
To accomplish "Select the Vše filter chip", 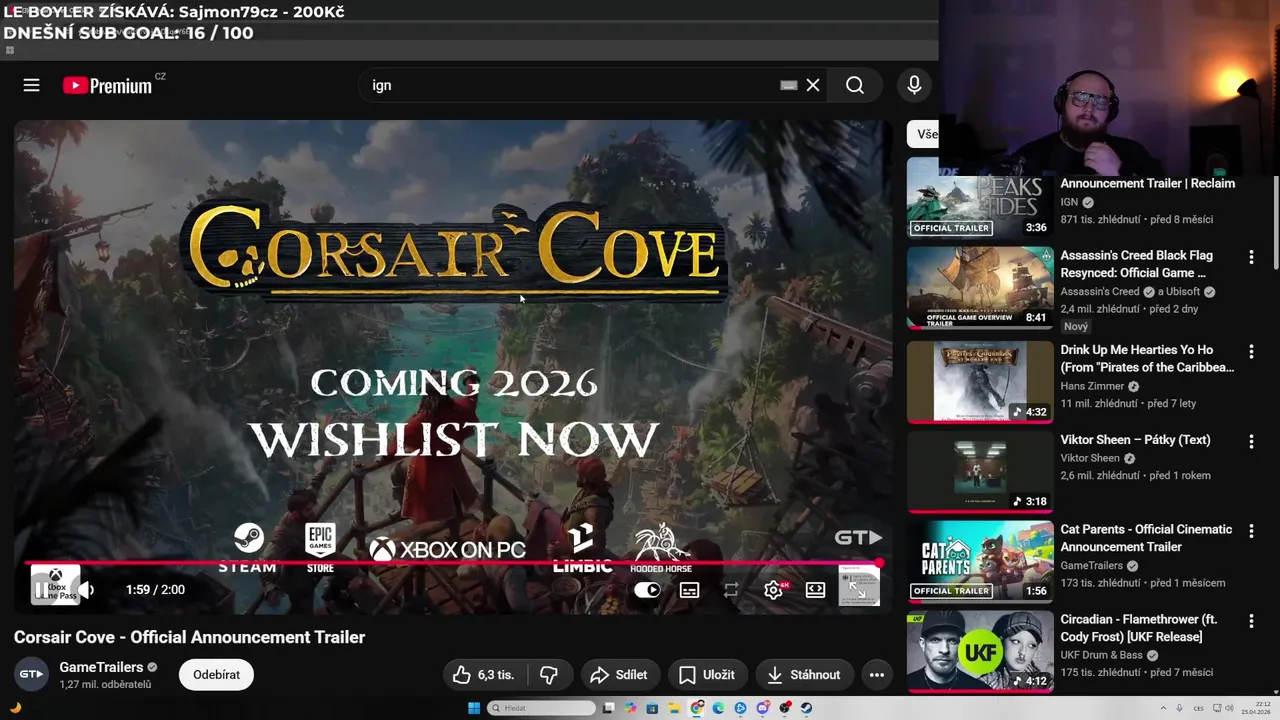I will point(924,134).
